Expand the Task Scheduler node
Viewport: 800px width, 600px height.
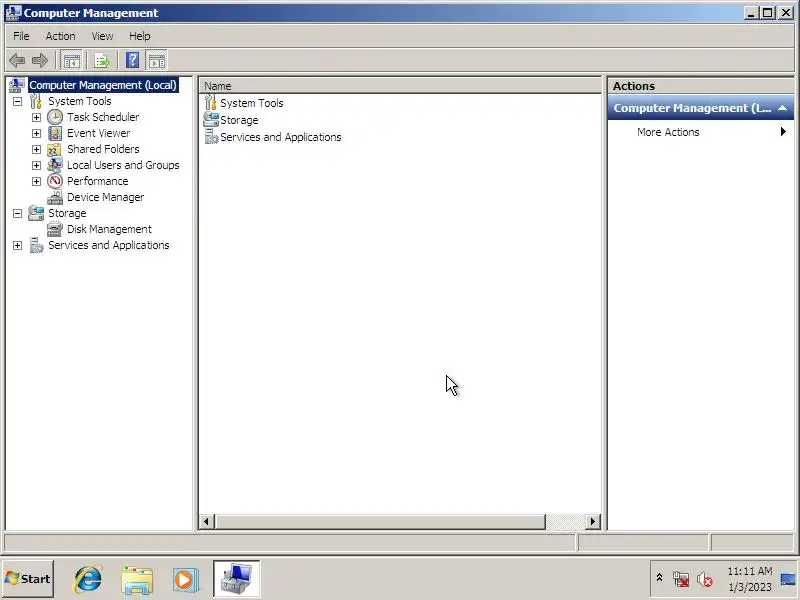36,117
